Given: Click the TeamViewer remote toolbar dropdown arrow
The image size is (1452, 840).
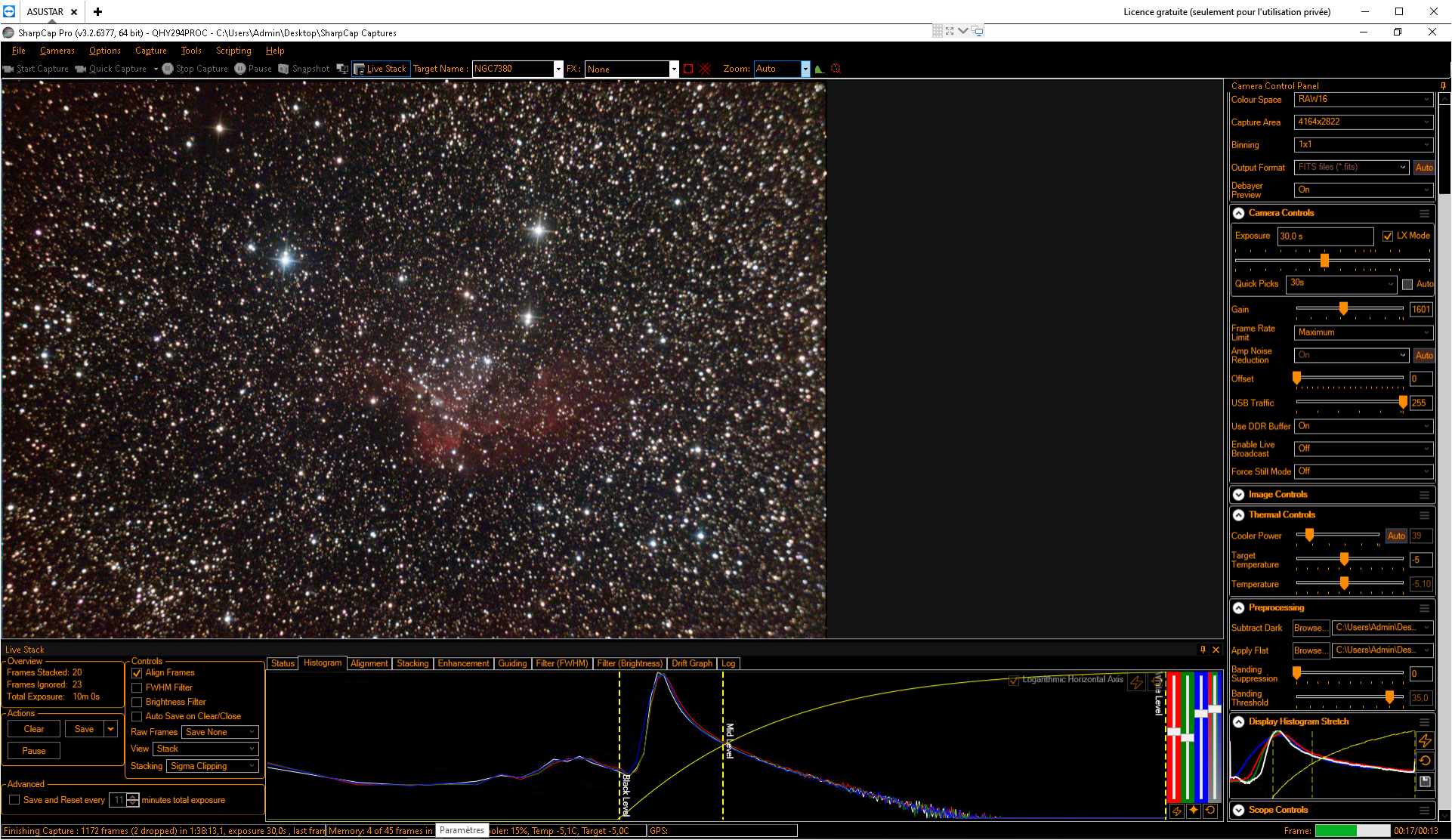Looking at the screenshot, I should (x=963, y=31).
